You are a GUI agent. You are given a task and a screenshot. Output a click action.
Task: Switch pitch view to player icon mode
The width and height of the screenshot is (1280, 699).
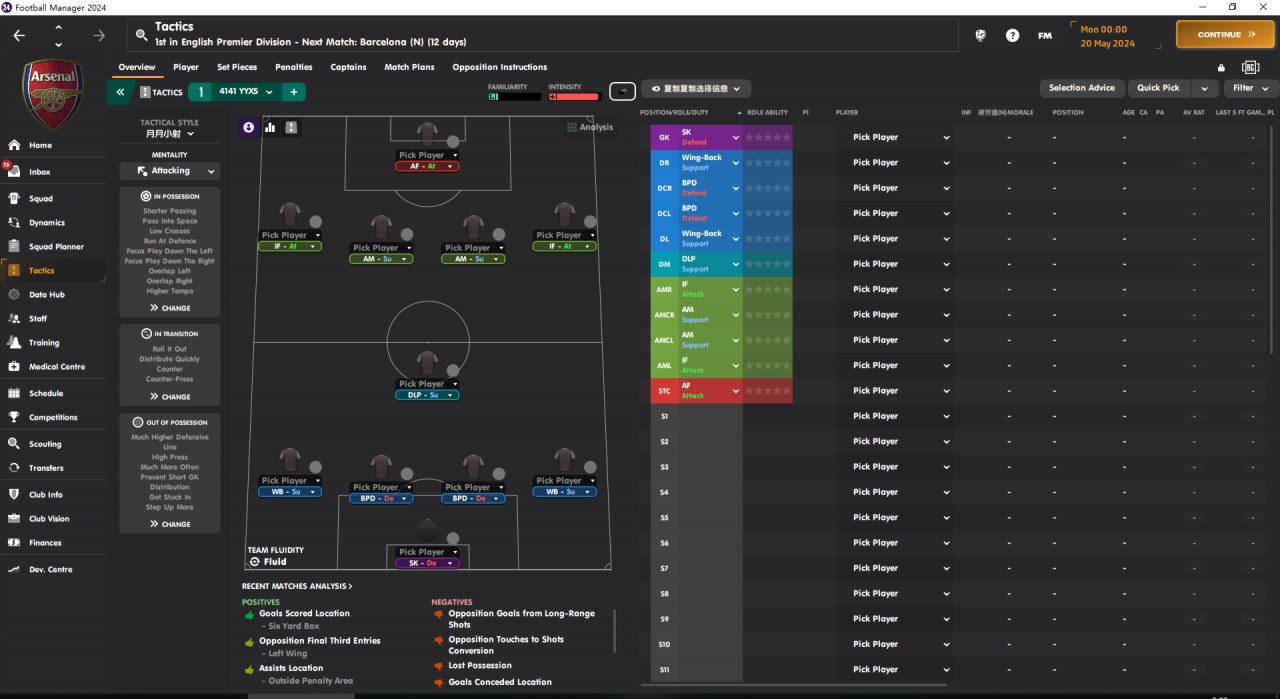pos(249,127)
